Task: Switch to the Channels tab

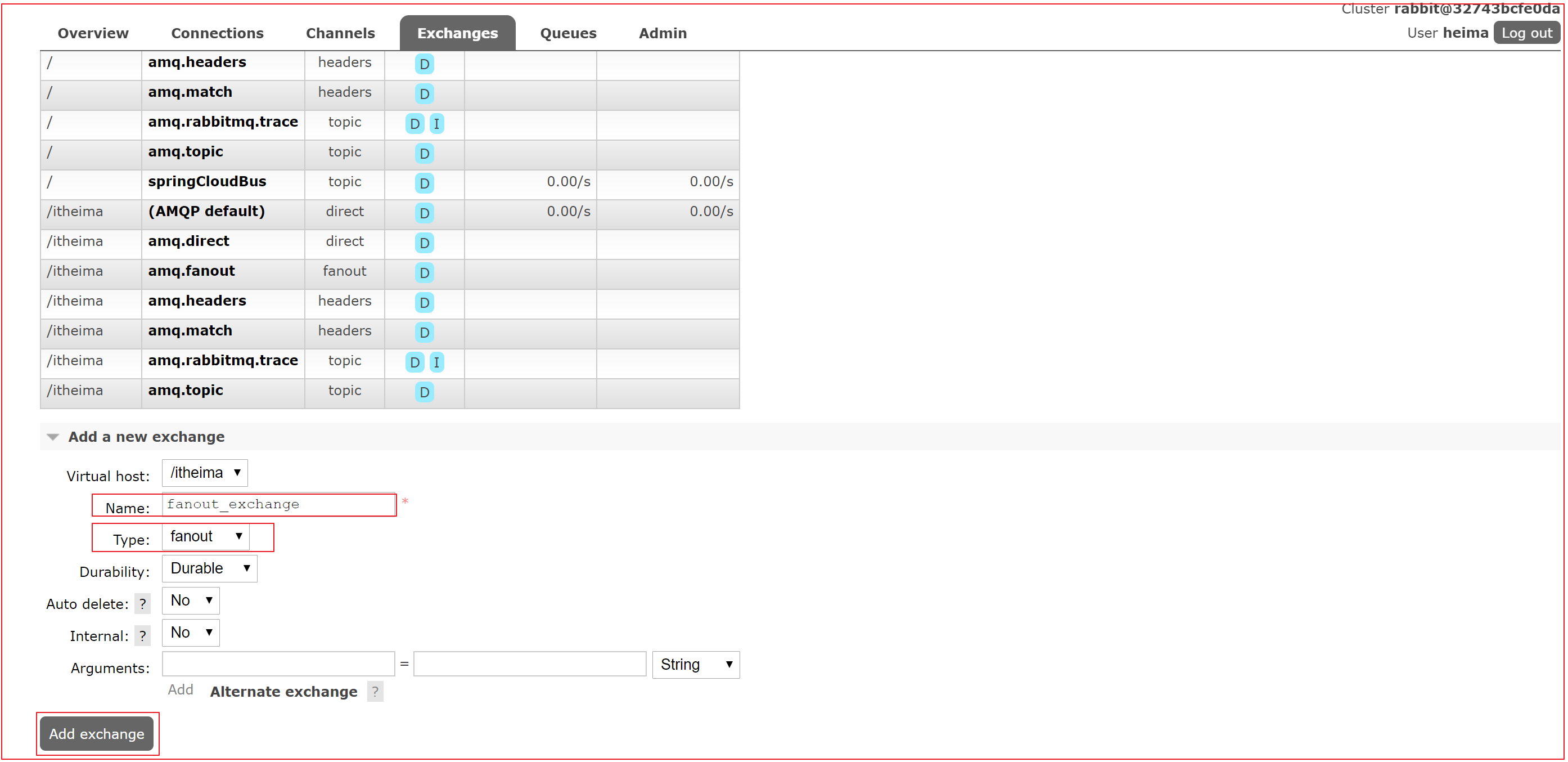Action: [340, 34]
